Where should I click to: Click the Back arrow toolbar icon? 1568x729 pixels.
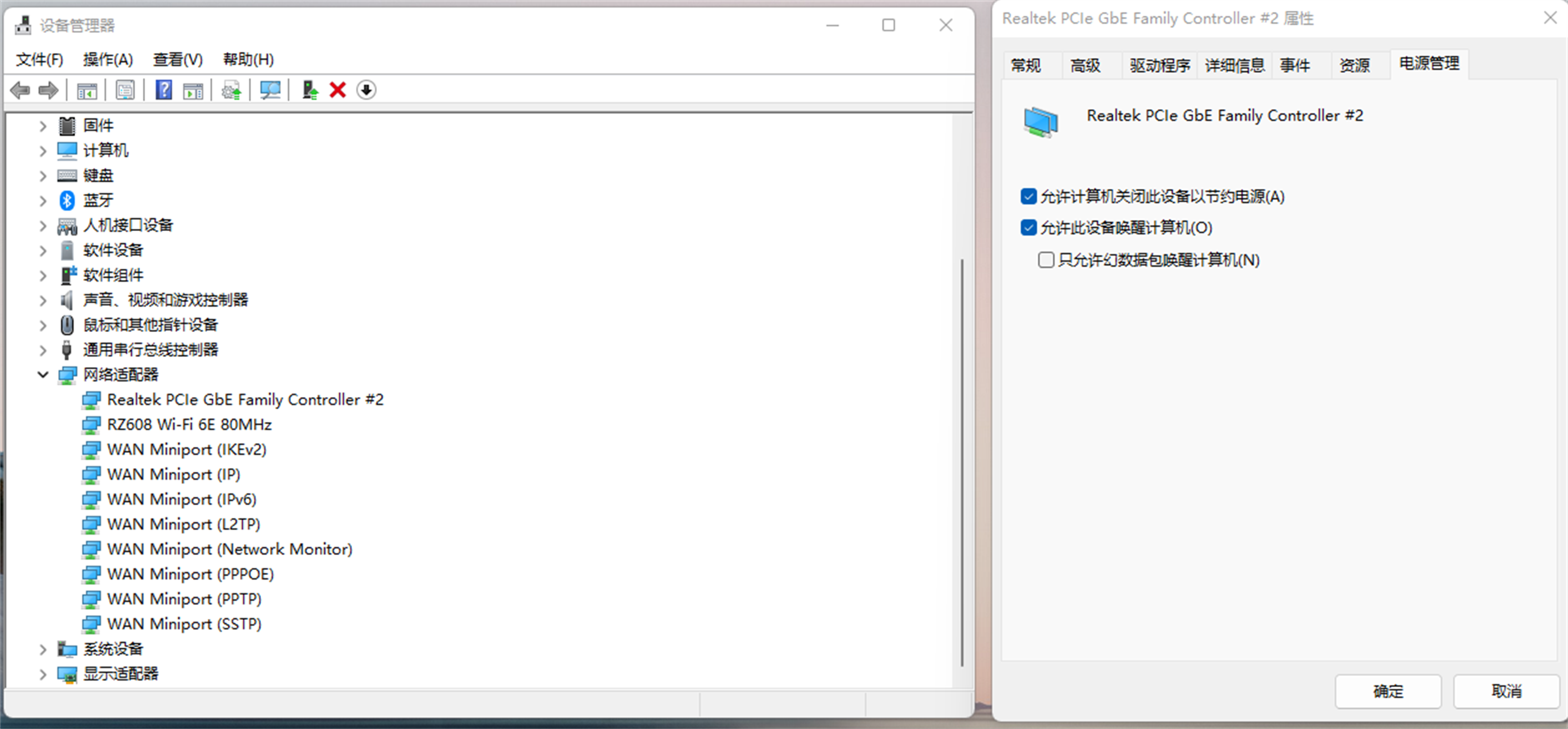point(20,91)
